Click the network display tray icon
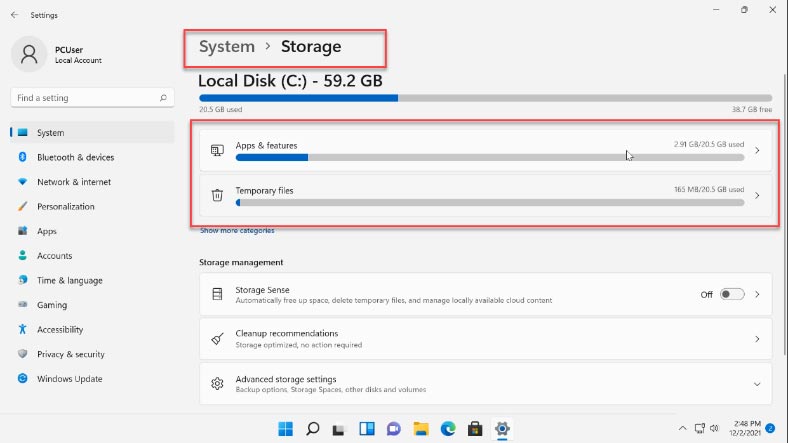788x443 pixels. [700, 428]
